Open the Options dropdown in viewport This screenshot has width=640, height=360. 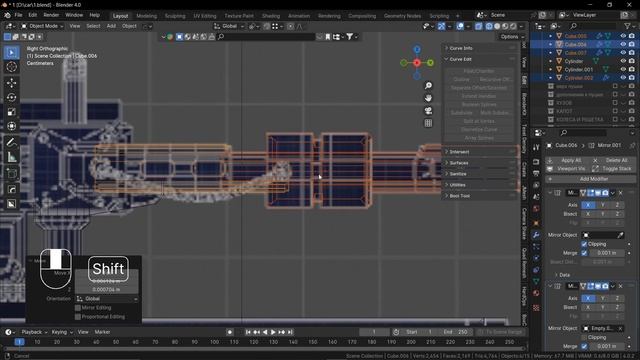point(512,37)
